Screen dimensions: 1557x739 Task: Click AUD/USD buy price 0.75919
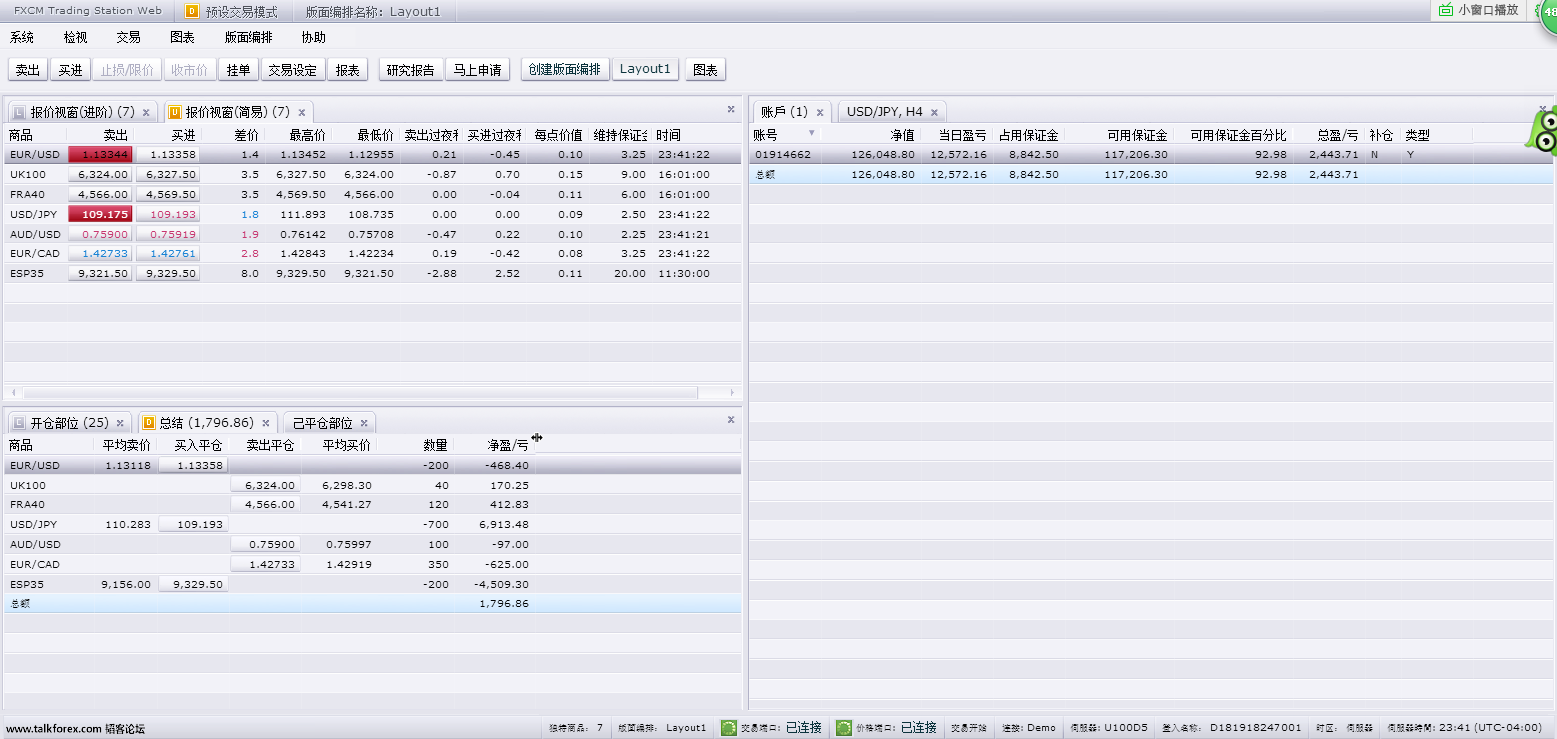(168, 234)
